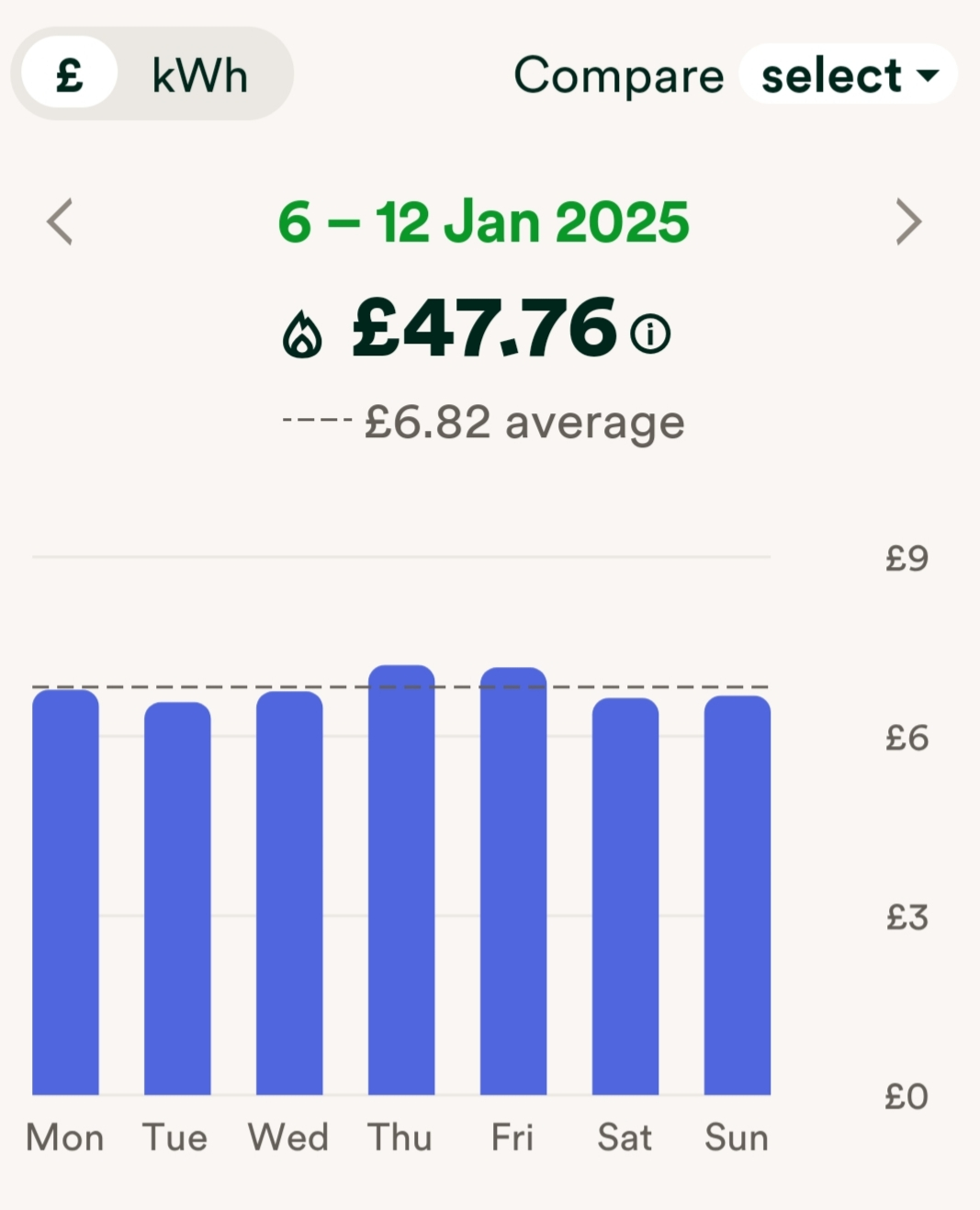980x1210 pixels.
Task: Select the Sunday usage bar
Action: coord(738,895)
